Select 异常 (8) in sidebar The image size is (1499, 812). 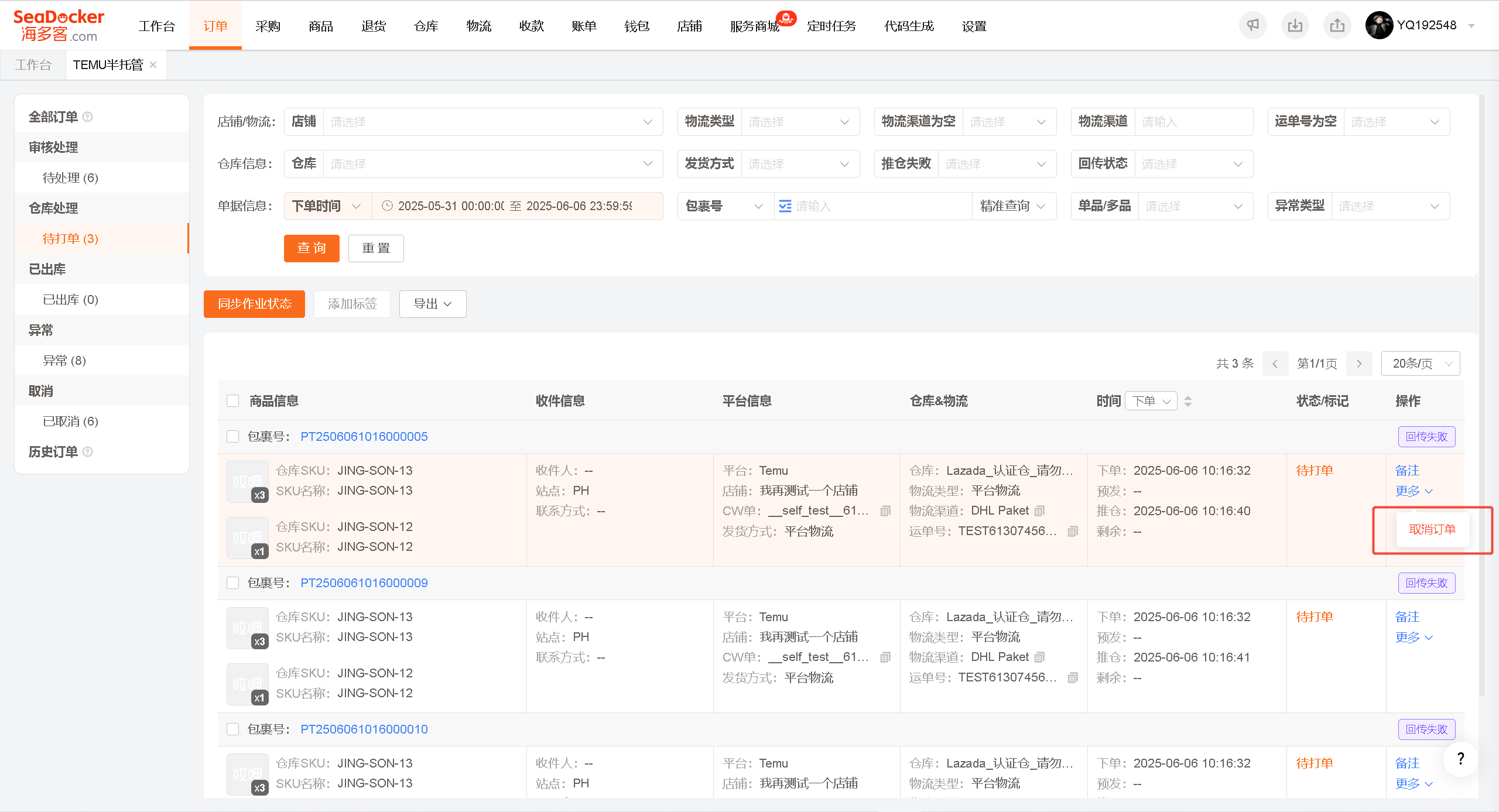(x=102, y=361)
